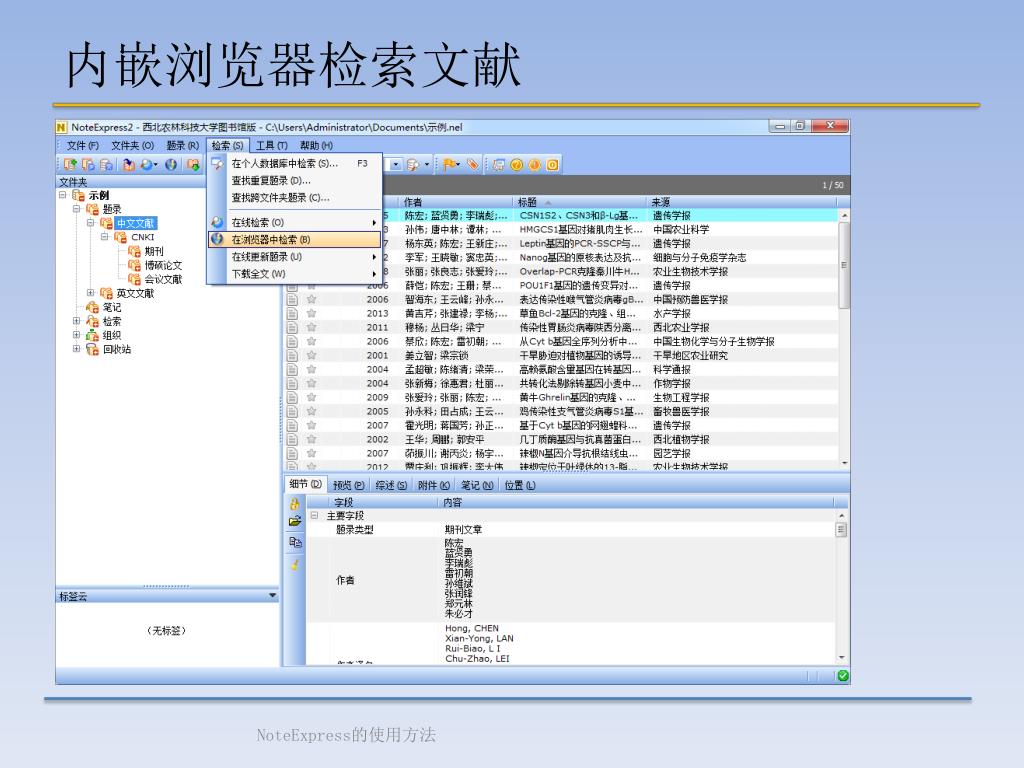Open the toolbar combo box dropdown
This screenshot has height=768, width=1024.
pyautogui.click(x=395, y=165)
